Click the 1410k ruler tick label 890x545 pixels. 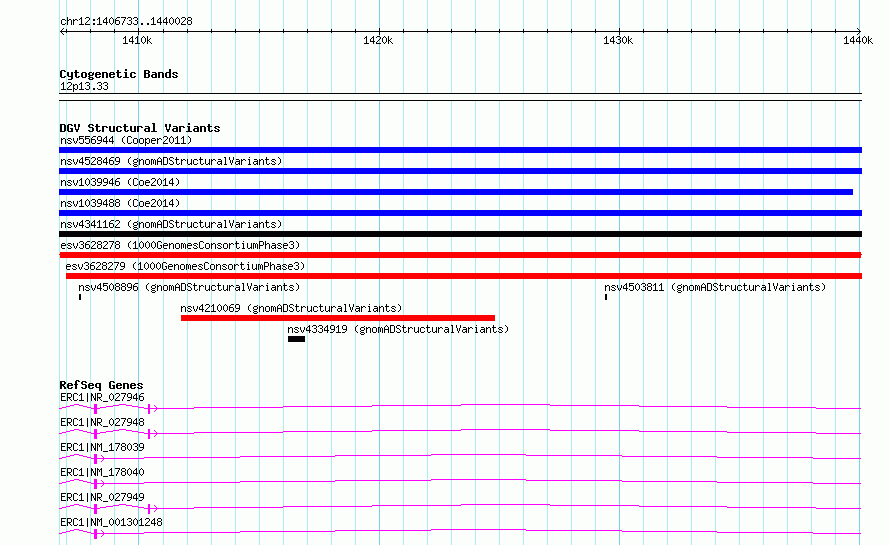point(137,40)
